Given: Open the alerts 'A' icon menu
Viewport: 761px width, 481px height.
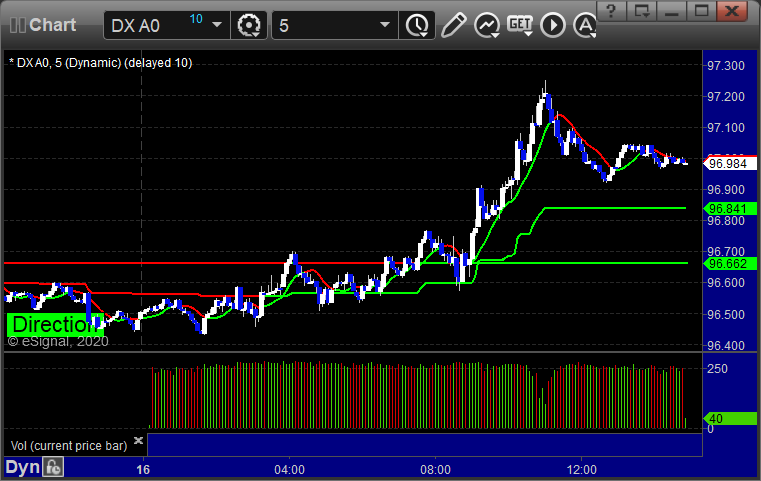Looking at the screenshot, I should point(585,25).
